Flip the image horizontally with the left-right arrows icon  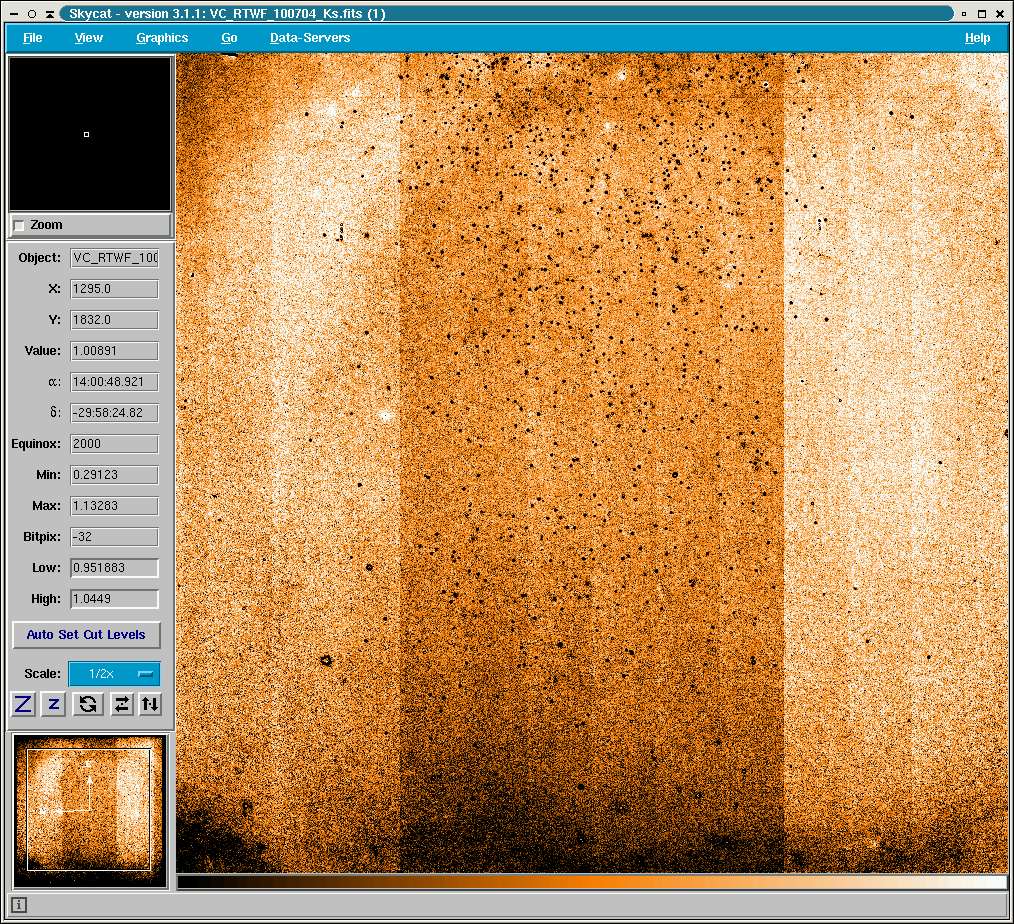point(121,704)
